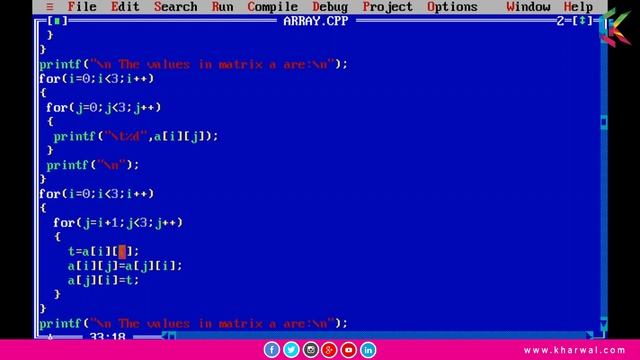Click the horizontal scrollbar left arrow
The image size is (640, 360).
(165, 336)
